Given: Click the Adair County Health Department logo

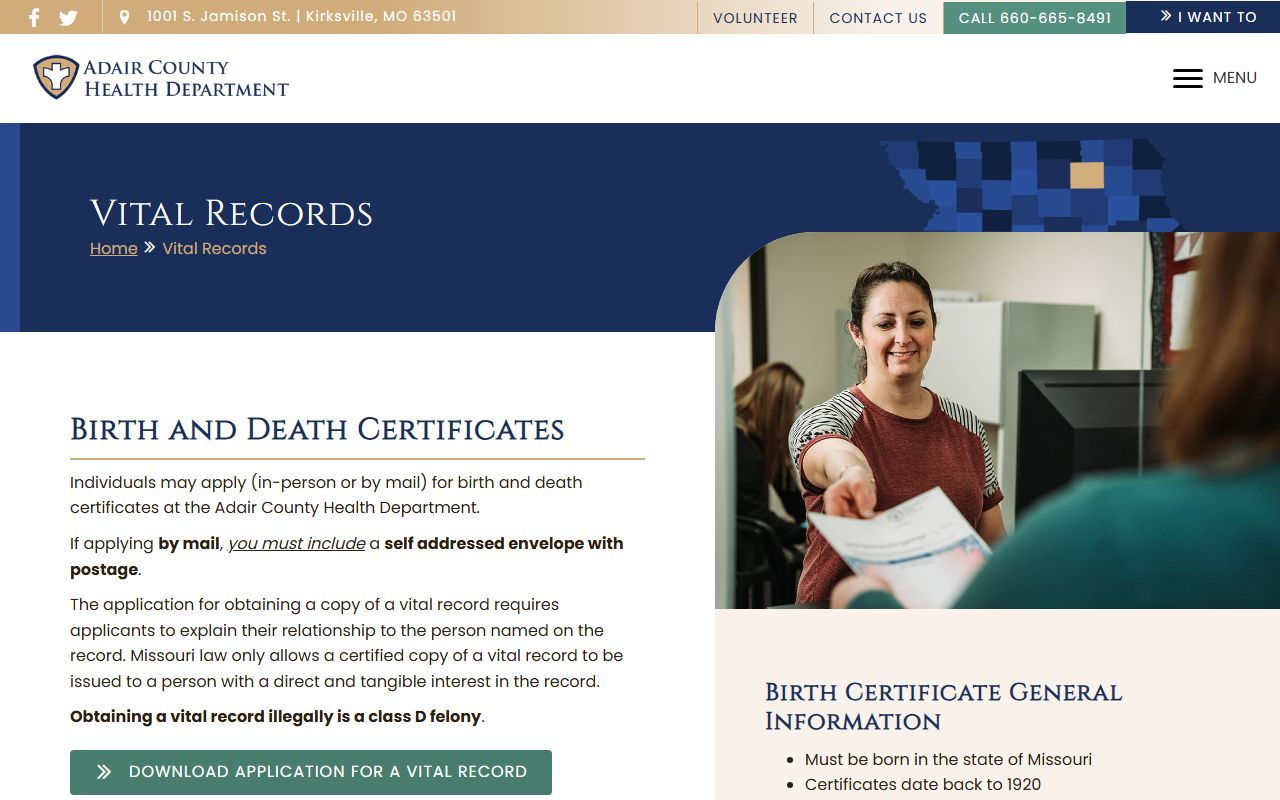Looking at the screenshot, I should (161, 78).
